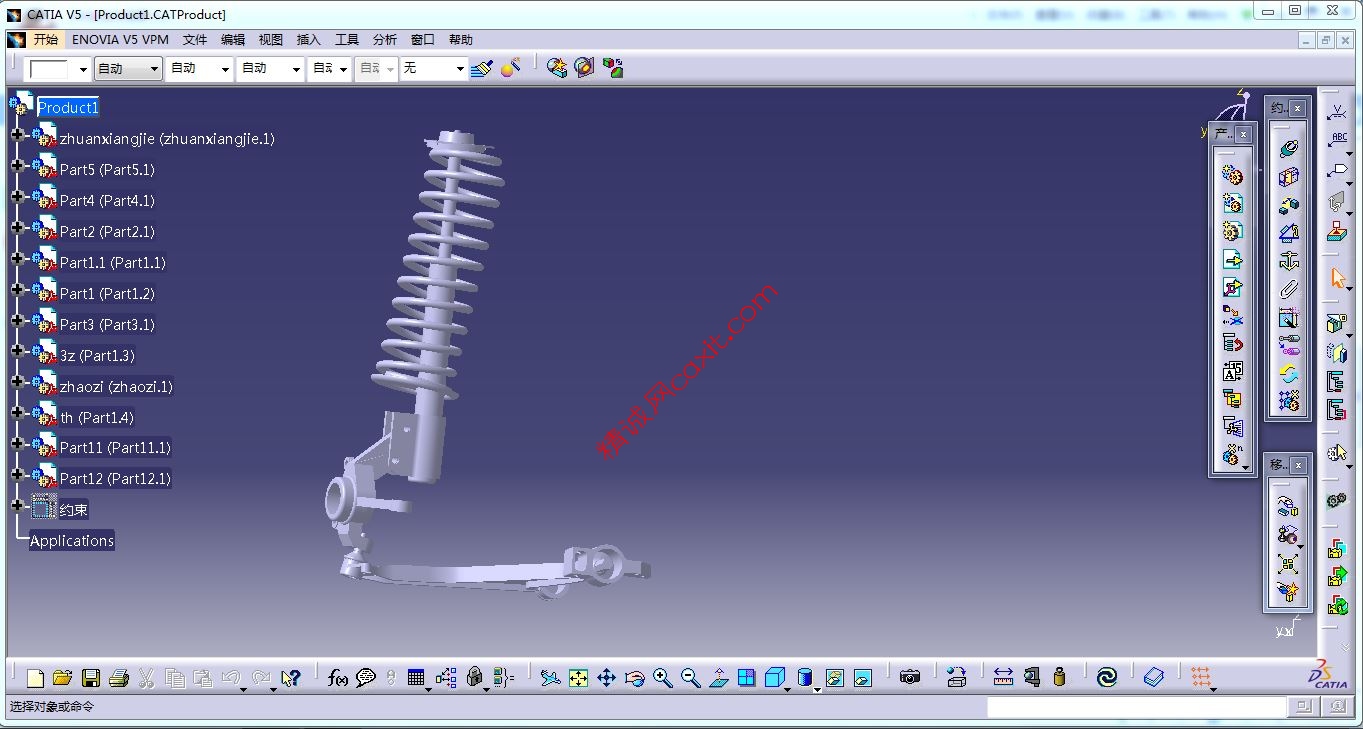Open the 帮助 menu

coord(461,39)
